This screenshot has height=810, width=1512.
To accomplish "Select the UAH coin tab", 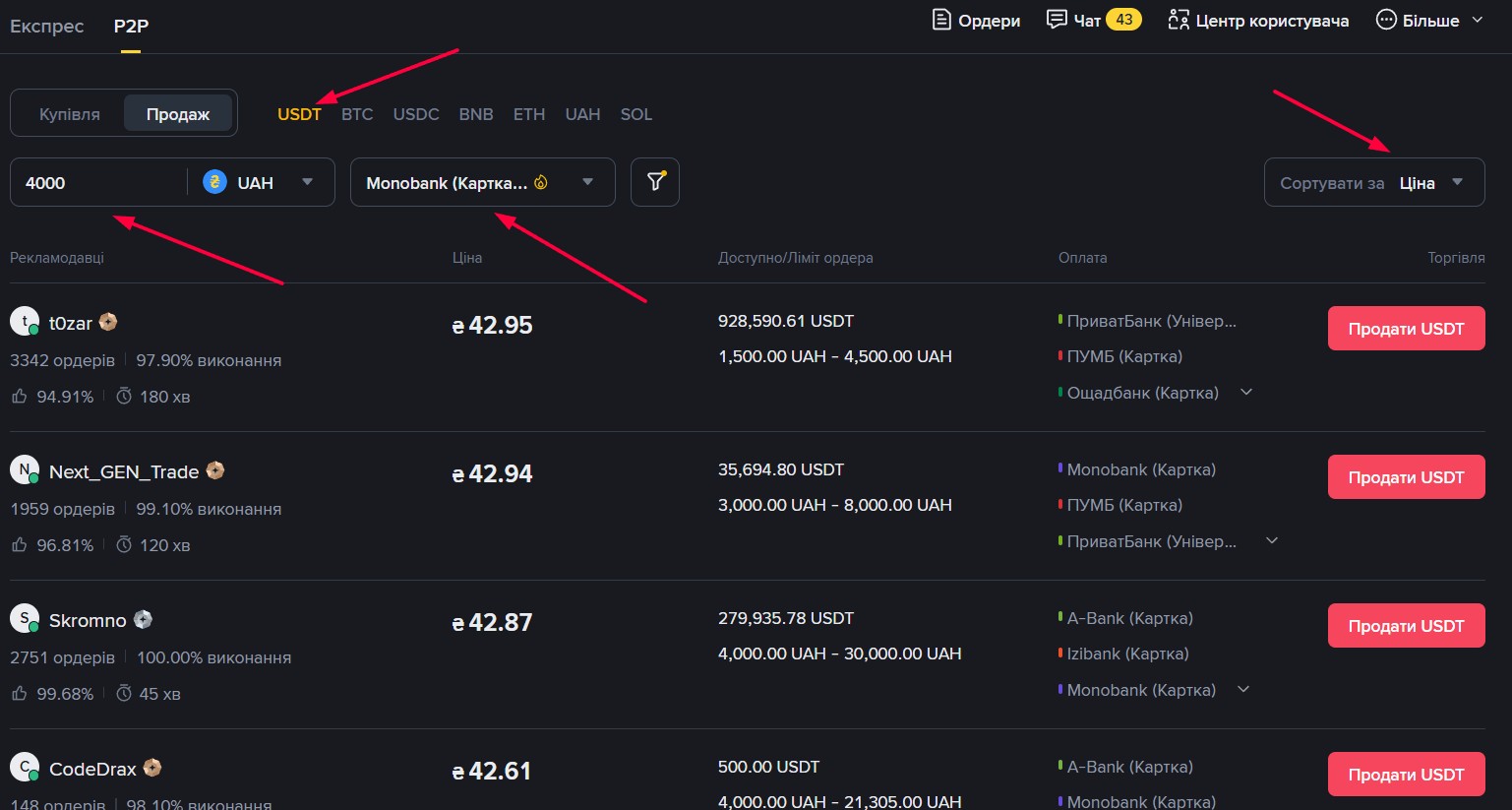I will point(582,114).
